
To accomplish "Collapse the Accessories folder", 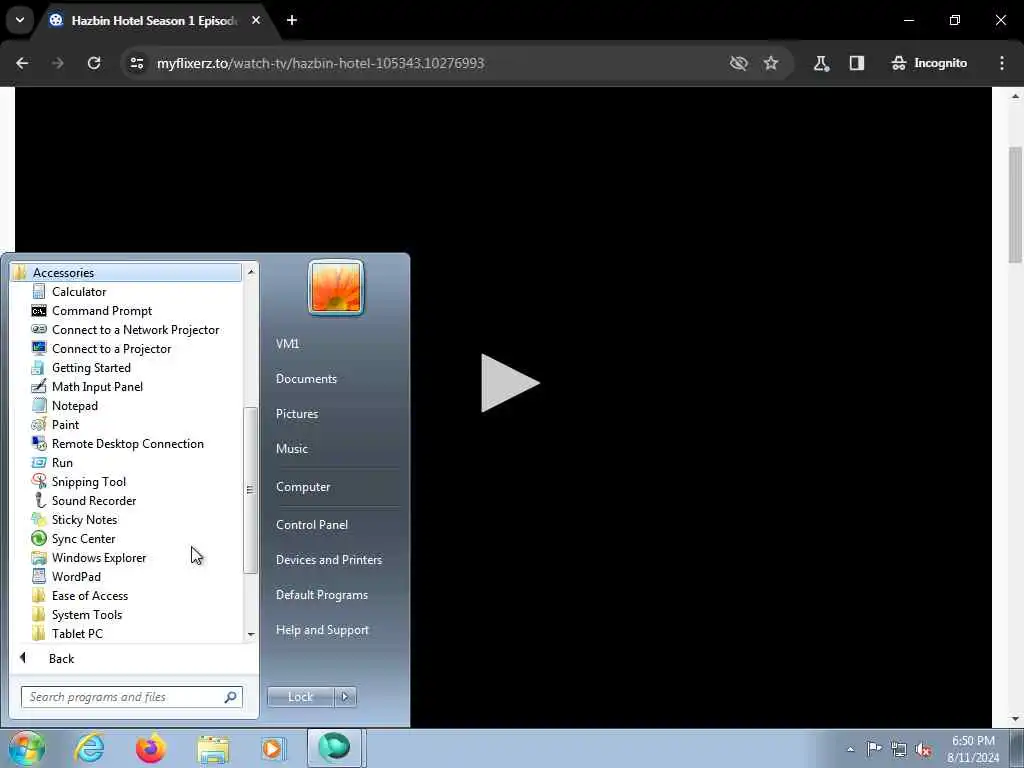I will (x=126, y=272).
